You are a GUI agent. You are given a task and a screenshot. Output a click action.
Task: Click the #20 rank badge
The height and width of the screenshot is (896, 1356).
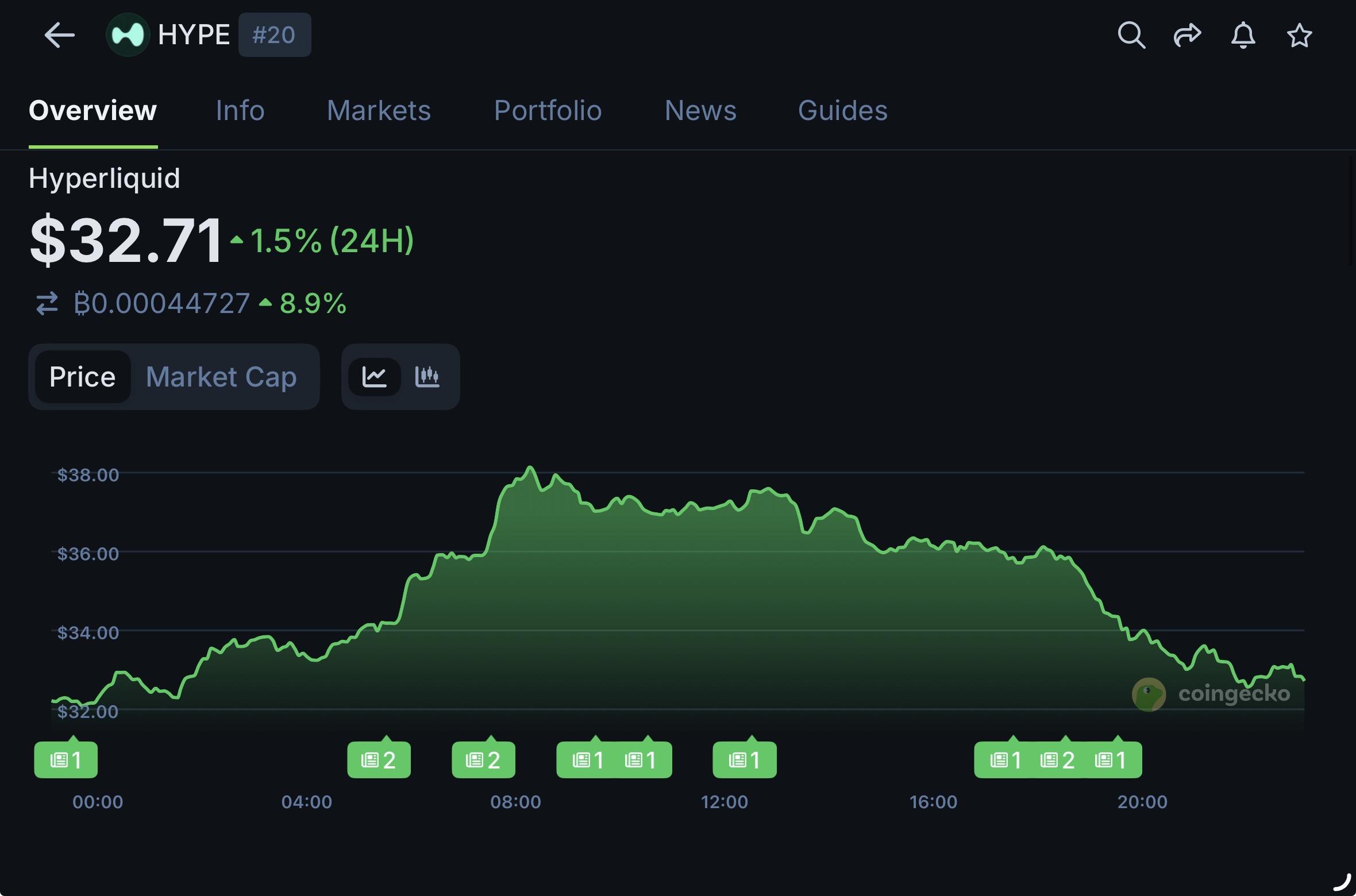click(x=275, y=35)
